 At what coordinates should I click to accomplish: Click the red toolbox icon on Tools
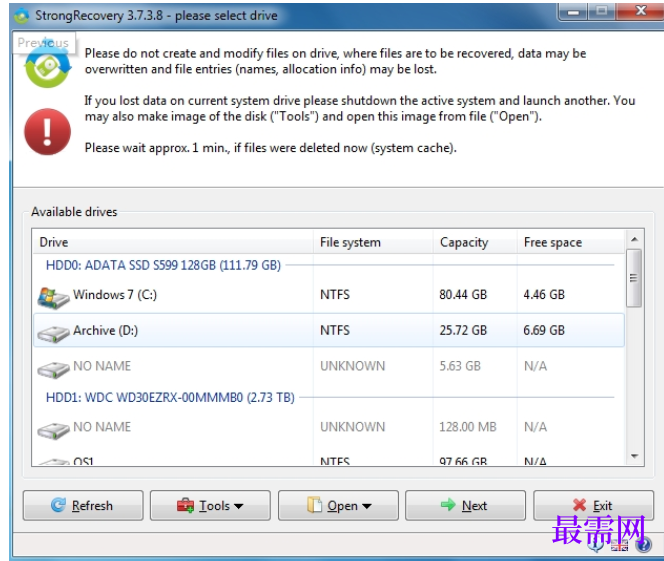(185, 505)
